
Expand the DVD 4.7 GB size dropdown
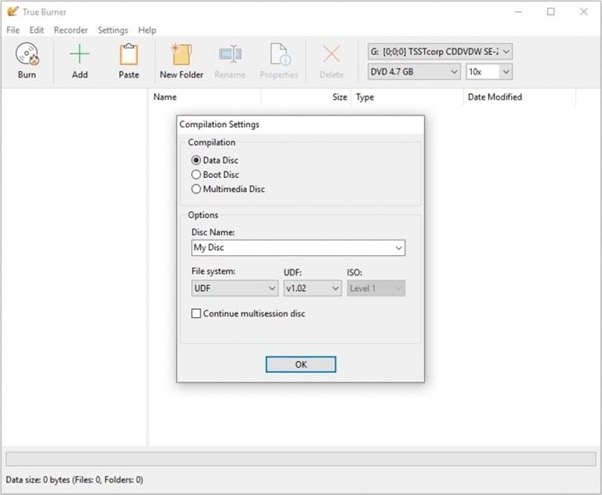(414, 72)
